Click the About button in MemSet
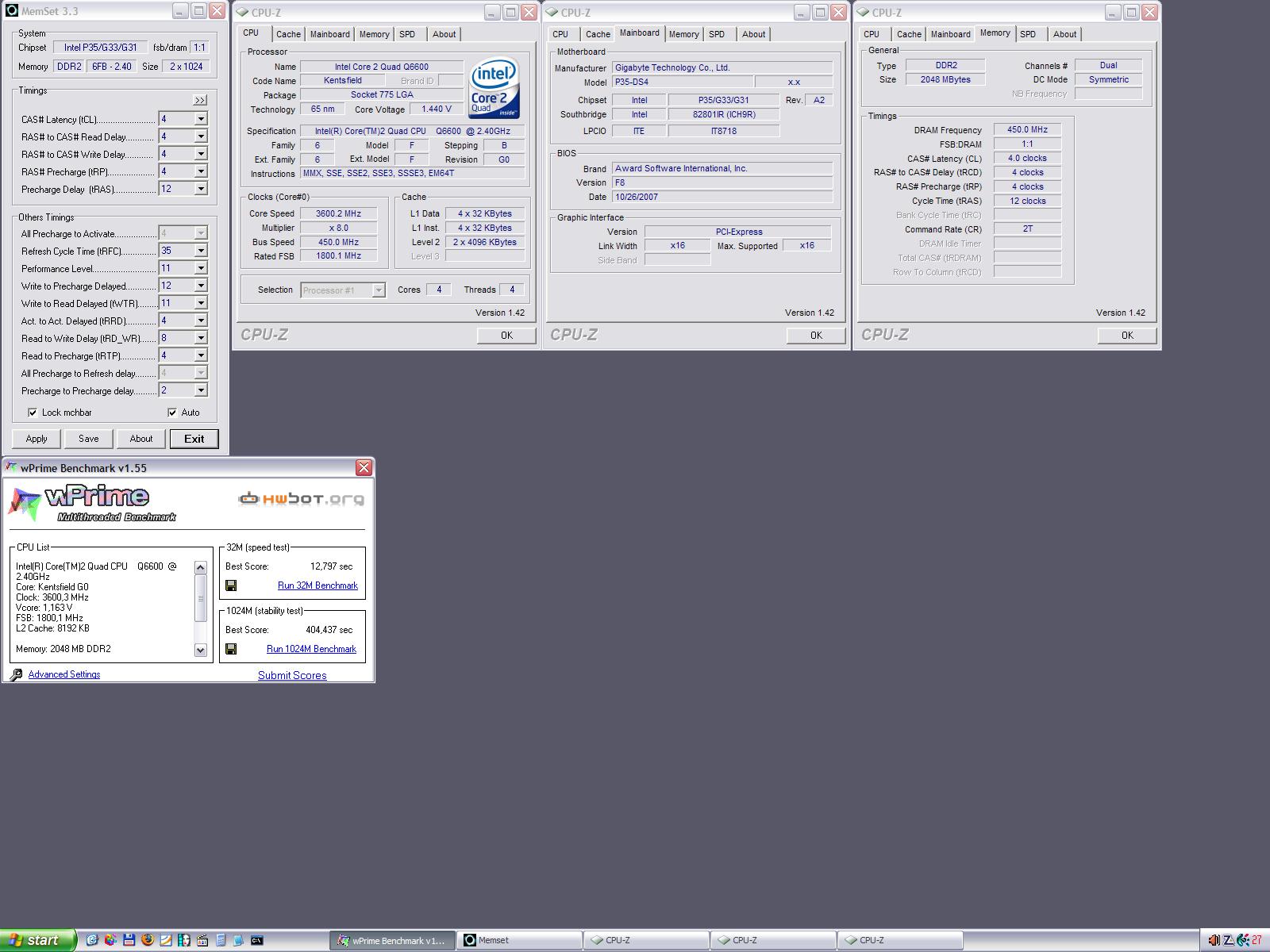Viewport: 1270px width, 952px height. tap(141, 439)
